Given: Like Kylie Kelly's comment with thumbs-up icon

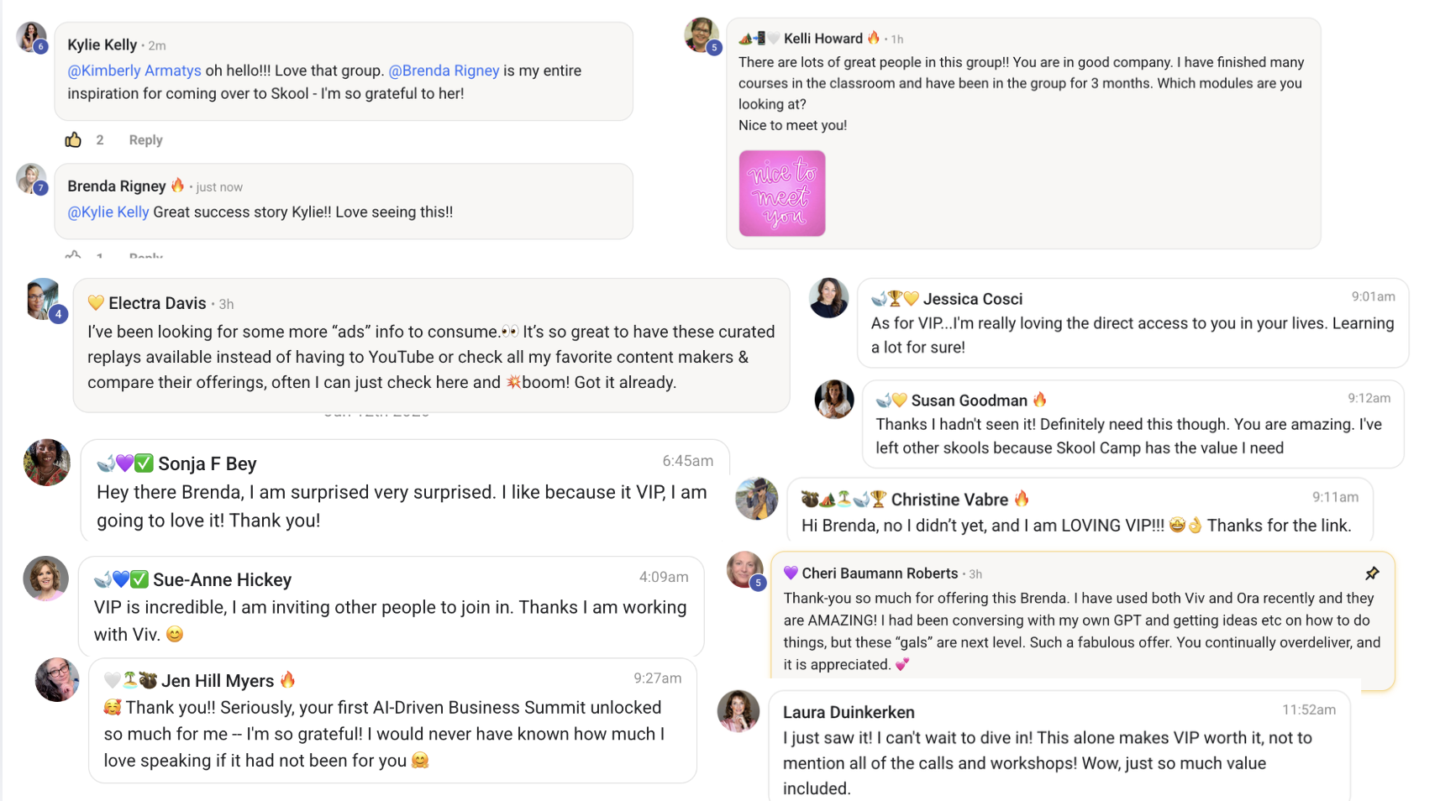Looking at the screenshot, I should (73, 140).
